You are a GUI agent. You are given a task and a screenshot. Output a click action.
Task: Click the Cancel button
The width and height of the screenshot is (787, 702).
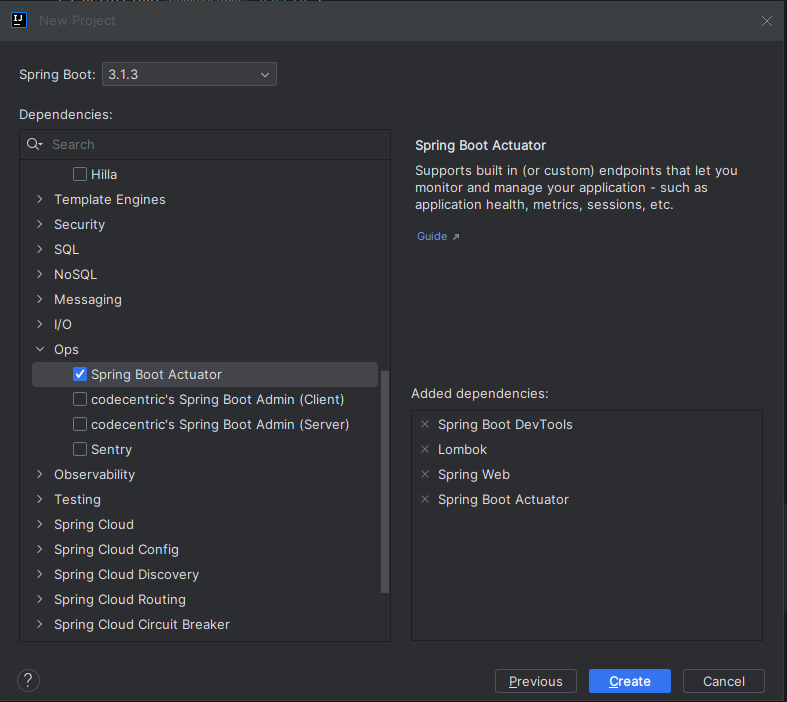tap(724, 681)
